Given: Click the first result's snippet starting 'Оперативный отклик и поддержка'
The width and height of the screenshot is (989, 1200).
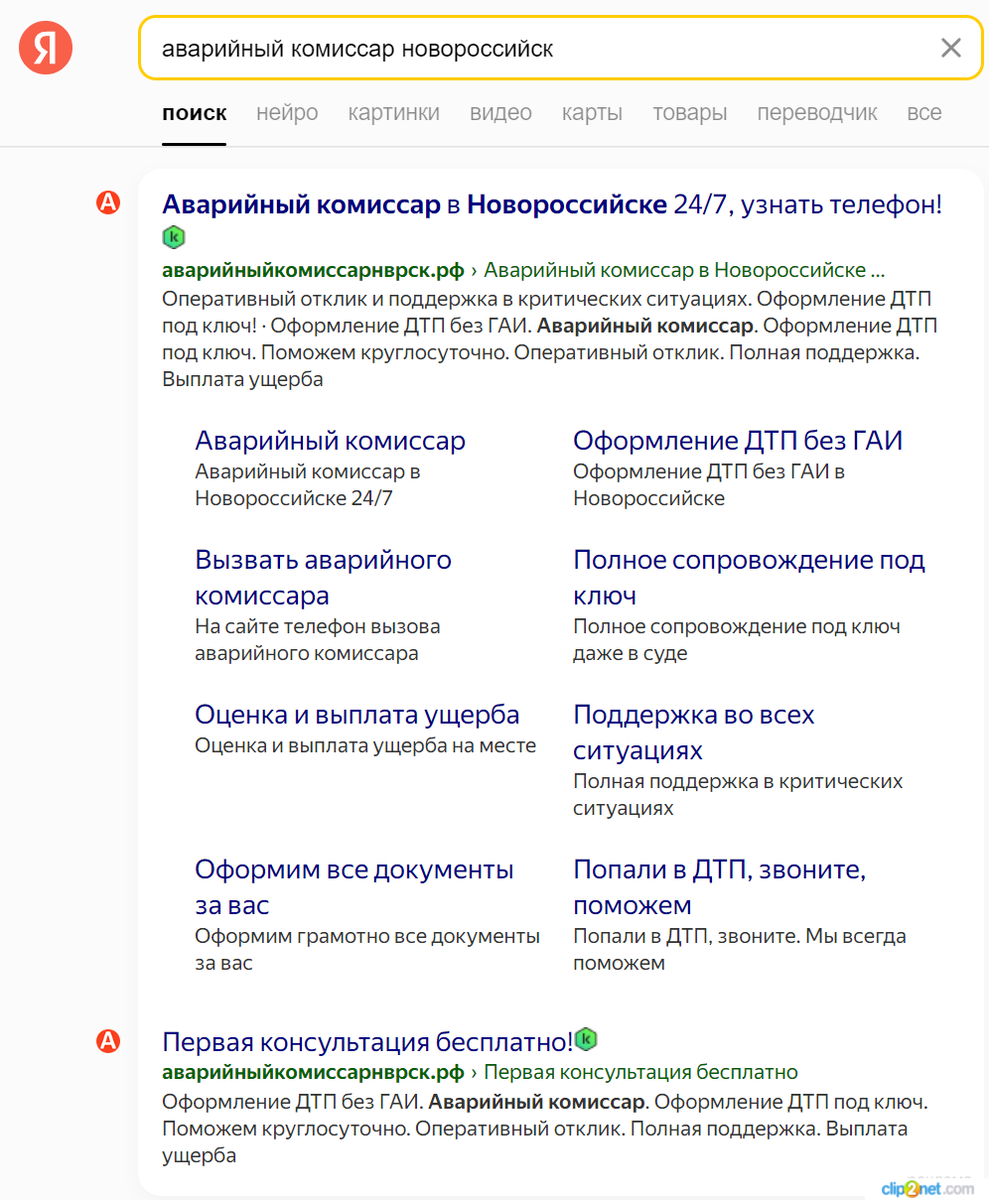Looking at the screenshot, I should 550,340.
